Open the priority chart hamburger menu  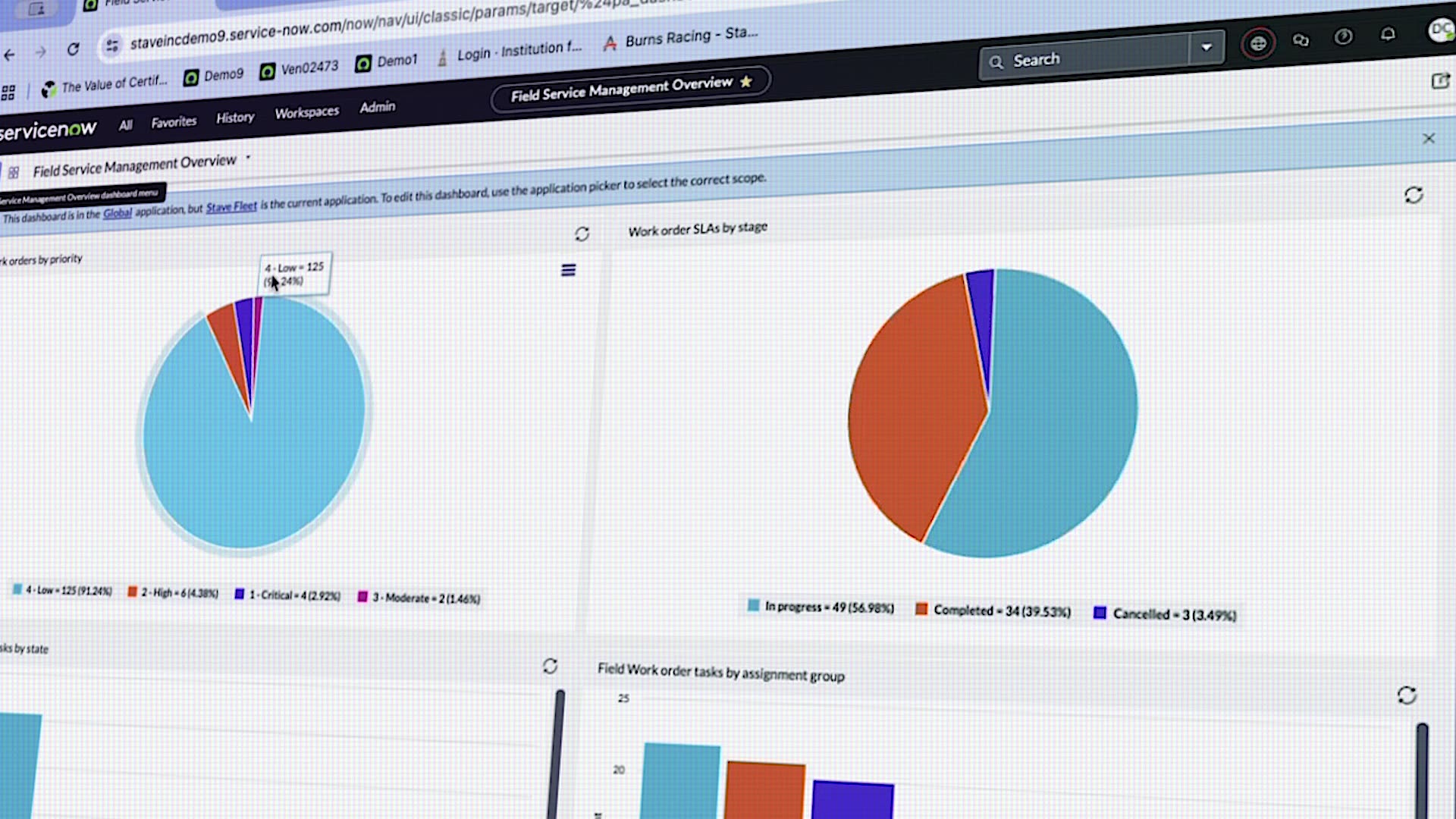tap(568, 270)
